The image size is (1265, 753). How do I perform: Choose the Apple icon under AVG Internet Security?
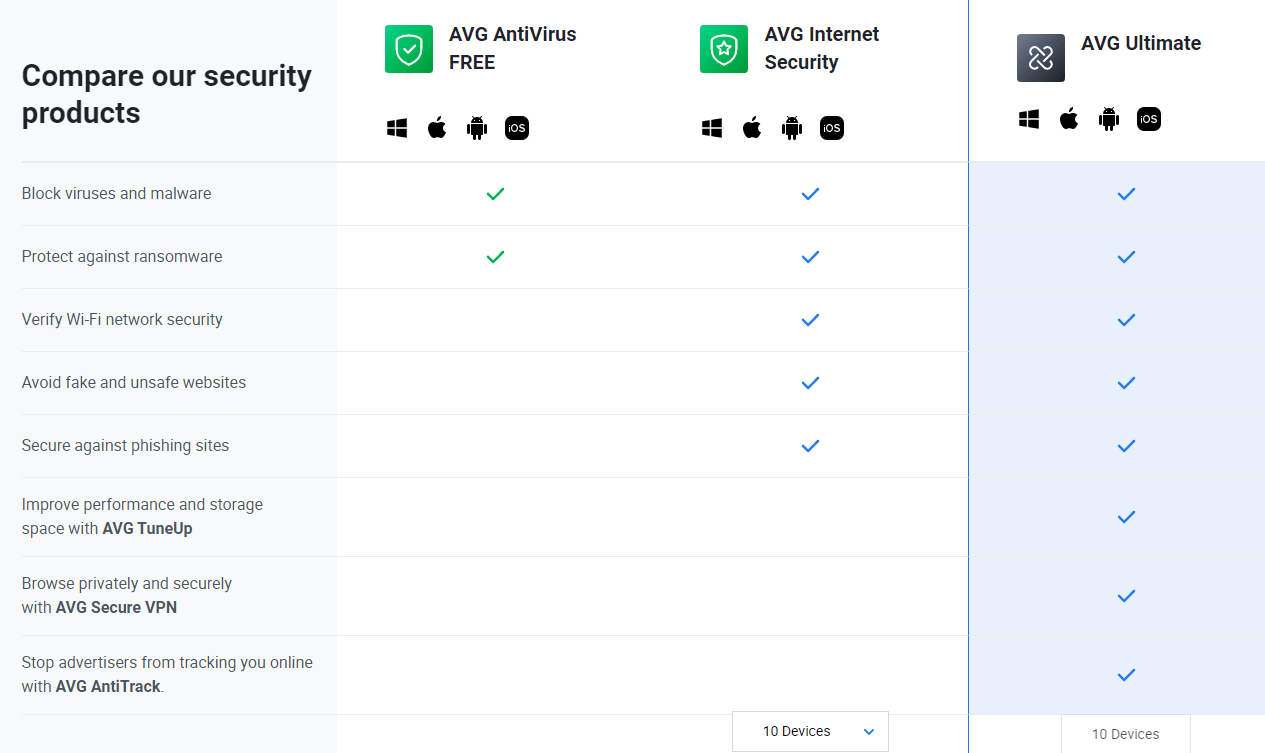(752, 128)
